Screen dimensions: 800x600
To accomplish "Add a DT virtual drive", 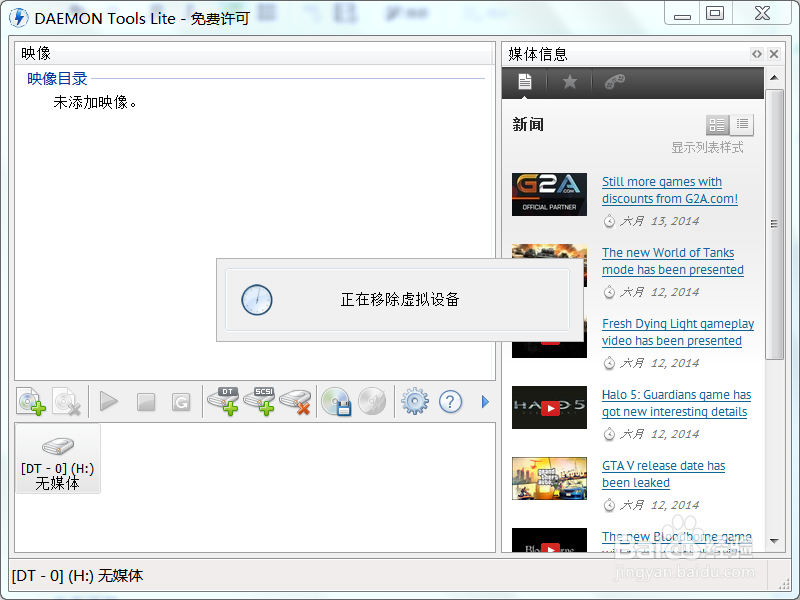I will tap(223, 402).
